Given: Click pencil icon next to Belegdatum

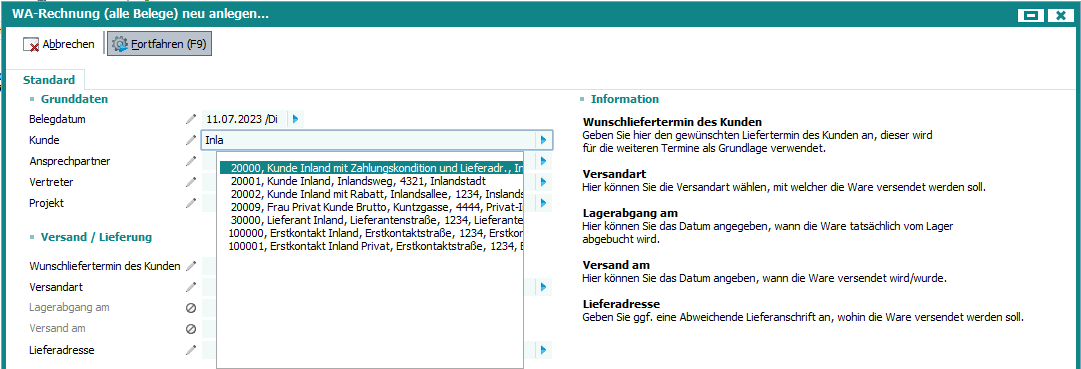Looking at the screenshot, I should pyautogui.click(x=191, y=119).
